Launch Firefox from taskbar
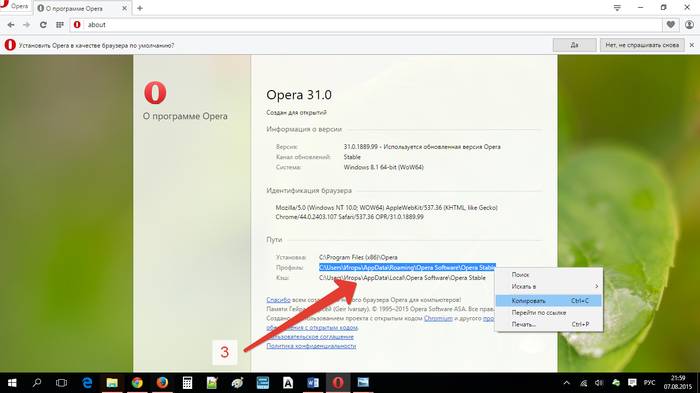Viewport: 700px width, 393px height. click(x=162, y=383)
